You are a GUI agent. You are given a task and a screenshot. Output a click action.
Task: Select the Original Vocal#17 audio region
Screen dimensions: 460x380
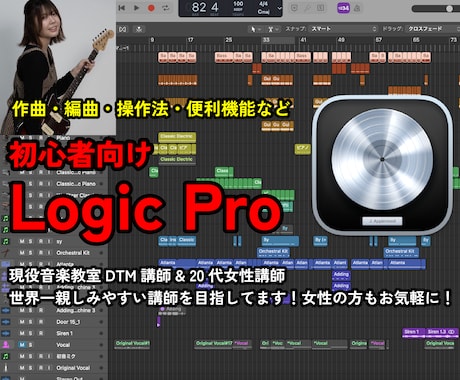coord(214,344)
